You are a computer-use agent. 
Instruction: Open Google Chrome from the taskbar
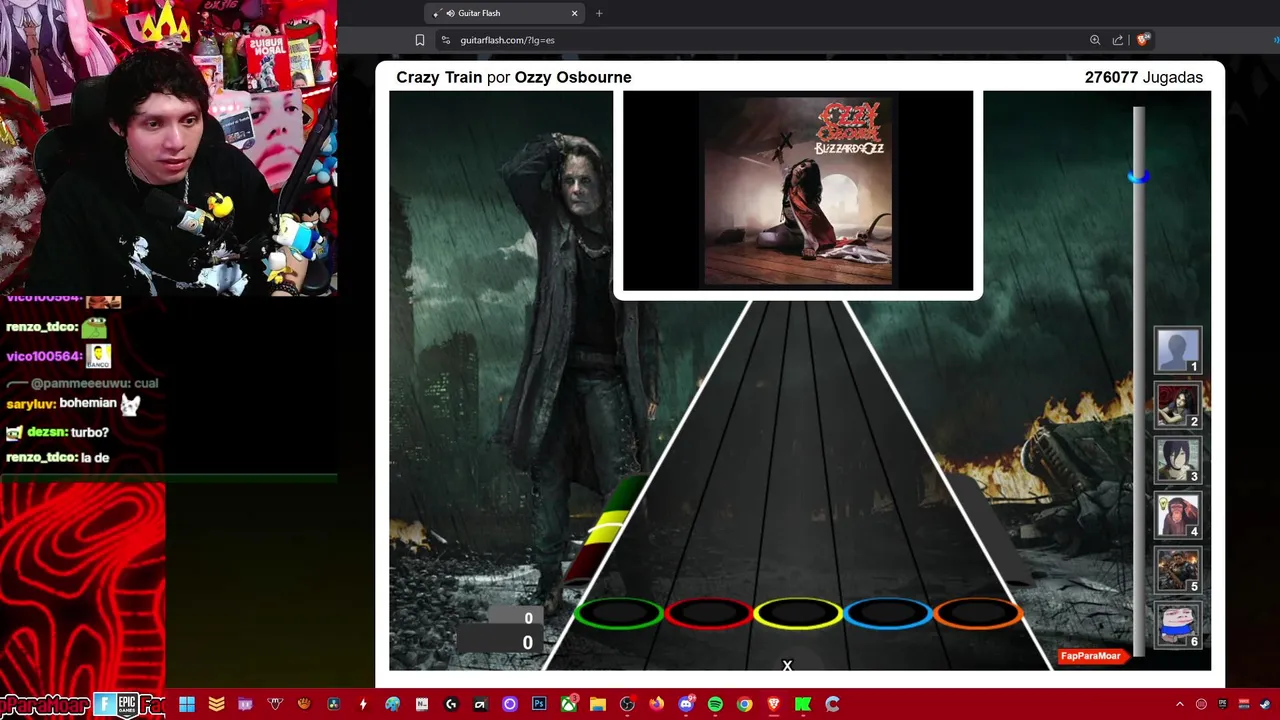[744, 704]
